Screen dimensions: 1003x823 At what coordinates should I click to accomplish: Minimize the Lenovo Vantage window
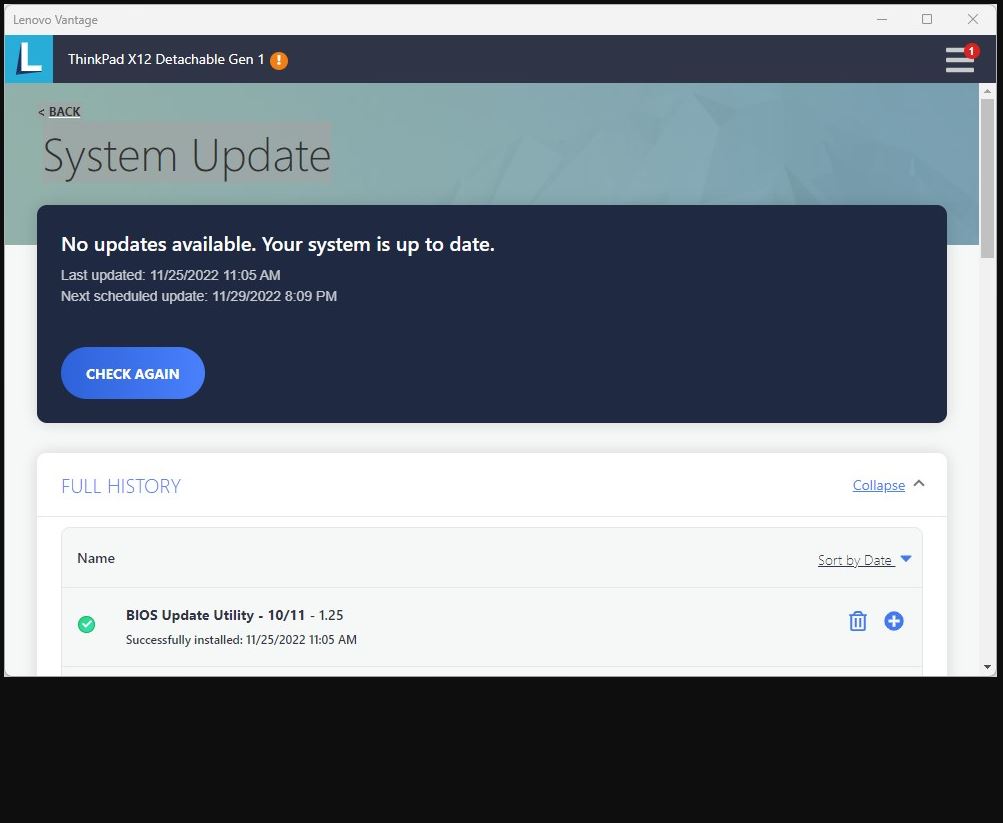[x=882, y=19]
